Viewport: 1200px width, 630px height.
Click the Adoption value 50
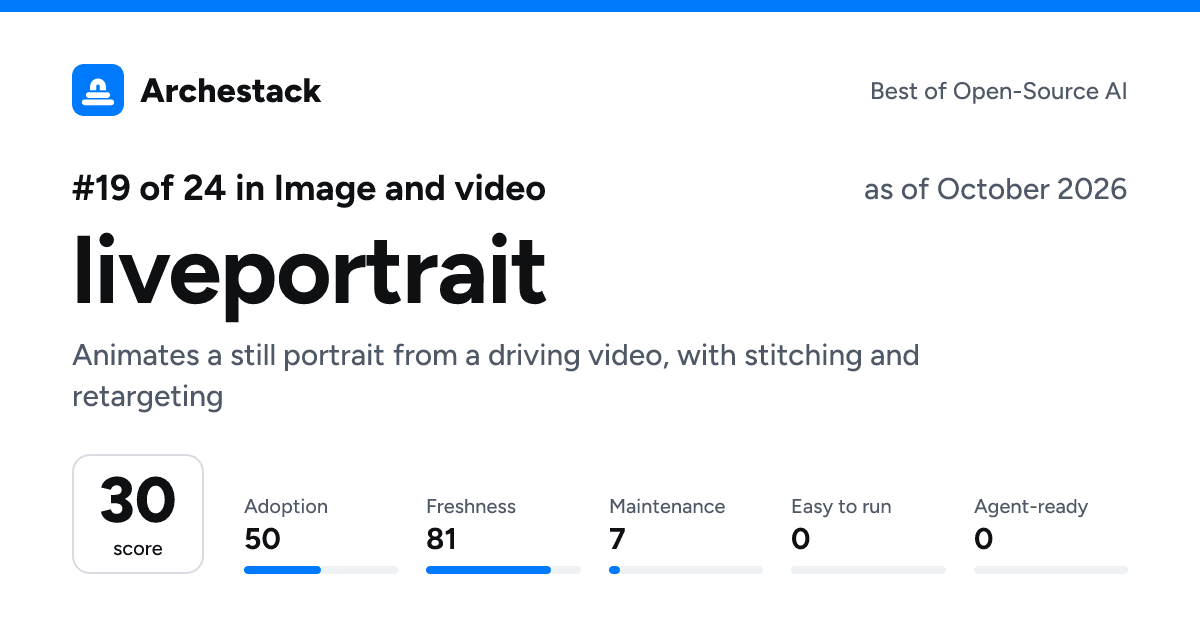point(263,540)
